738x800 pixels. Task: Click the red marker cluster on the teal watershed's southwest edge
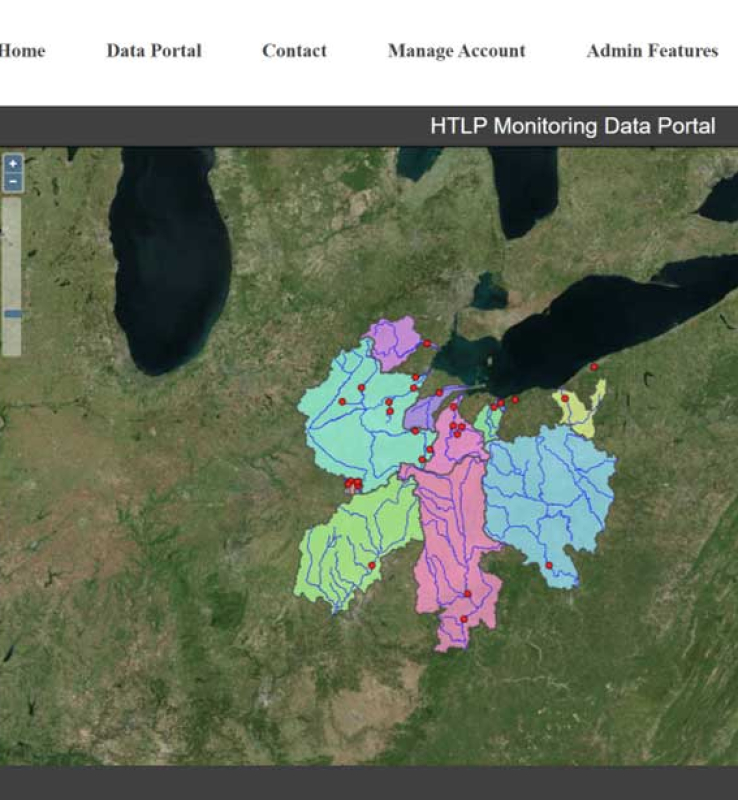pyautogui.click(x=353, y=484)
